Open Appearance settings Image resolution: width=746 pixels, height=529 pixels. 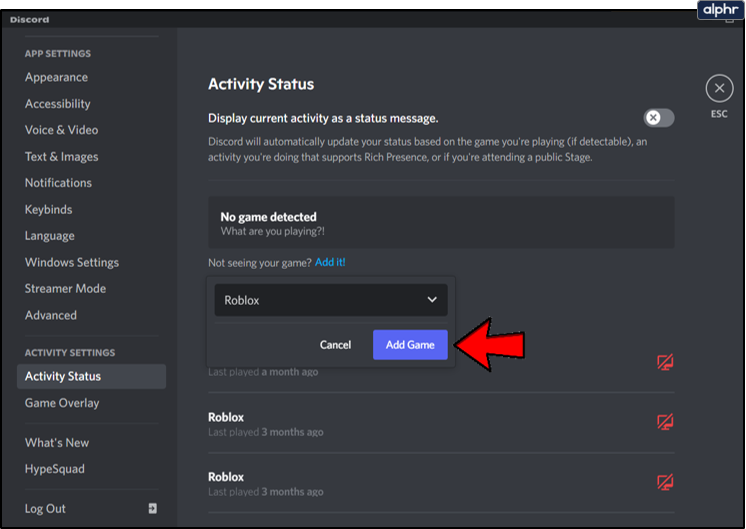click(56, 77)
